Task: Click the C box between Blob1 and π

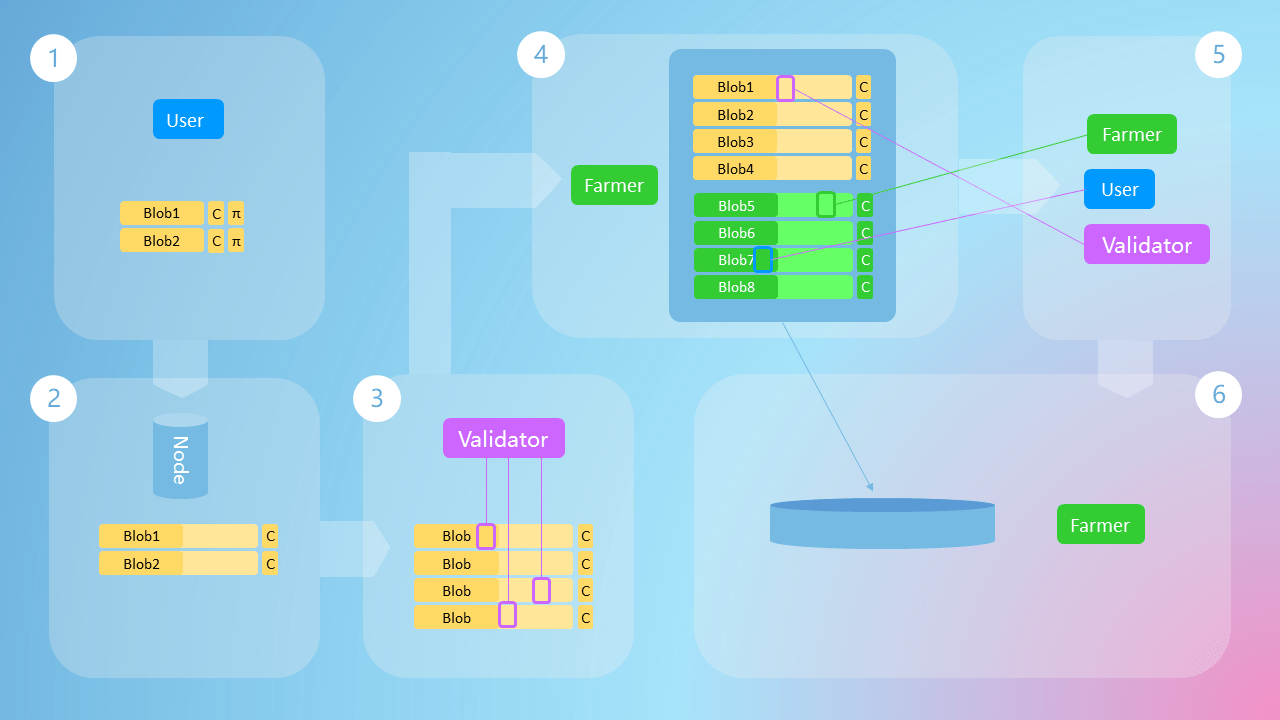Action: point(216,213)
